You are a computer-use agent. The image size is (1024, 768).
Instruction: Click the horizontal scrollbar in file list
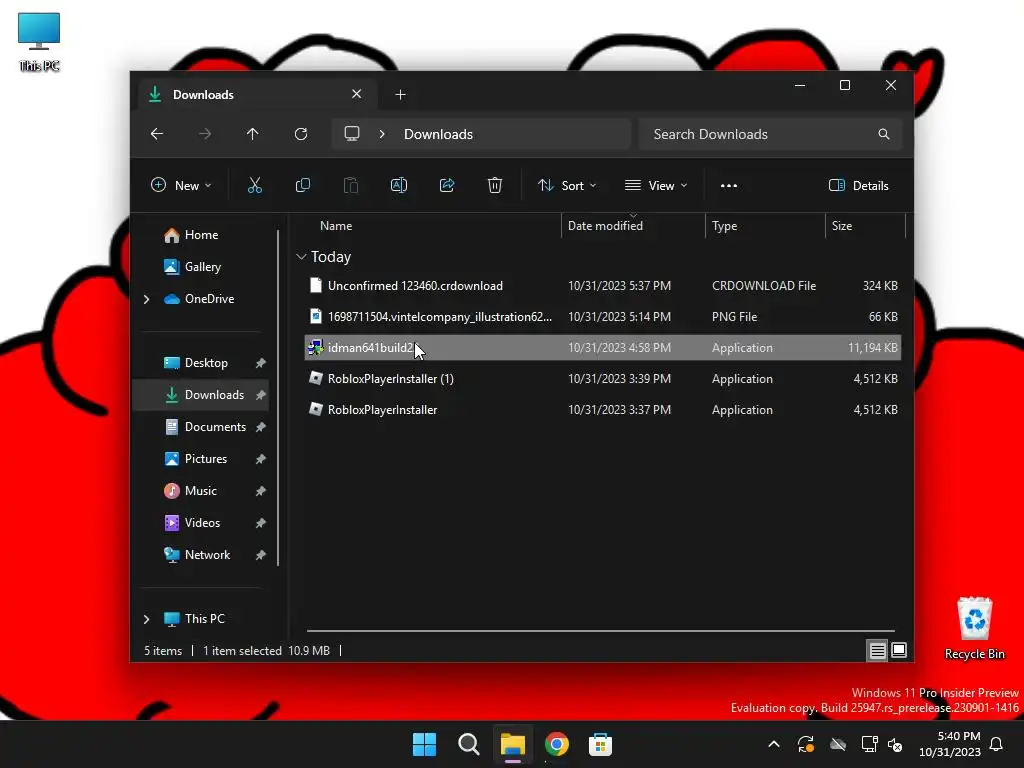pos(600,631)
